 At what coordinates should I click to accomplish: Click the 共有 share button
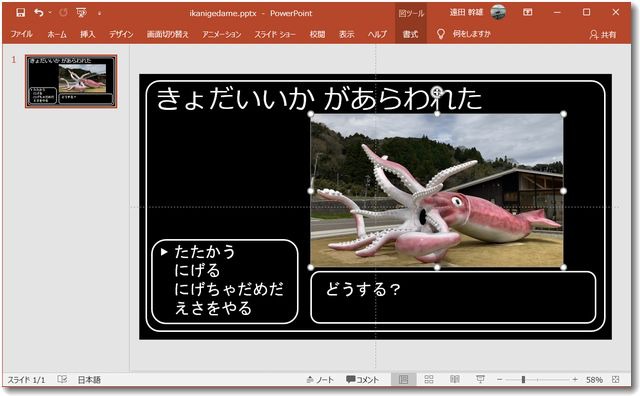click(603, 35)
